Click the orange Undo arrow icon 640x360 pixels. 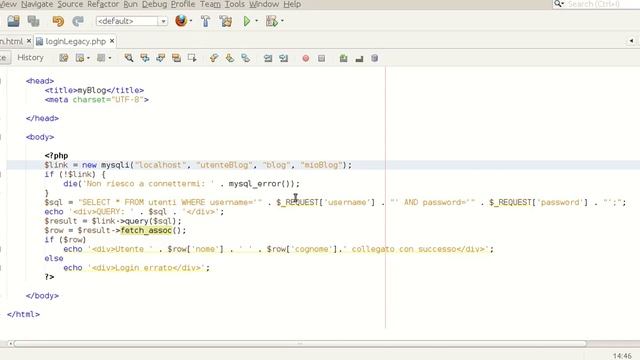(x=58, y=21)
